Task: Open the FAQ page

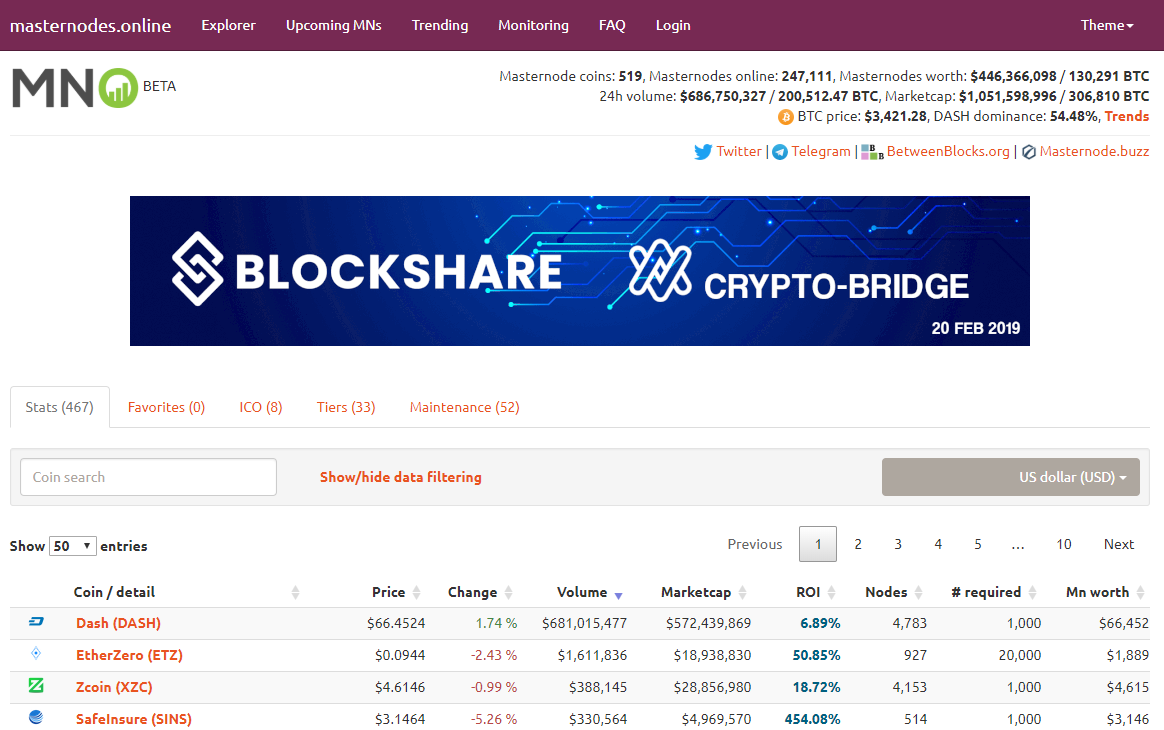Action: point(612,25)
